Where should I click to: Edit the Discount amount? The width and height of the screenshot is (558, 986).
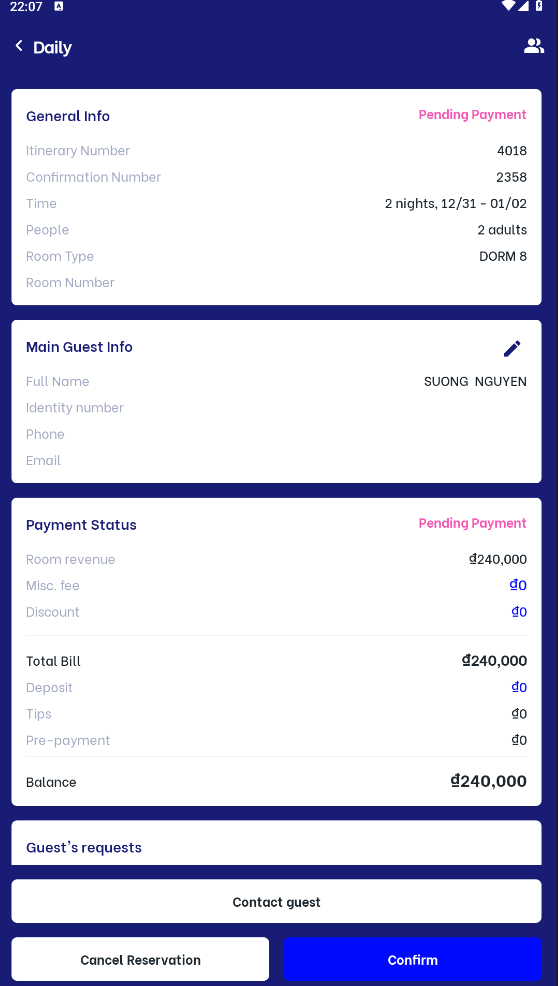tap(518, 612)
